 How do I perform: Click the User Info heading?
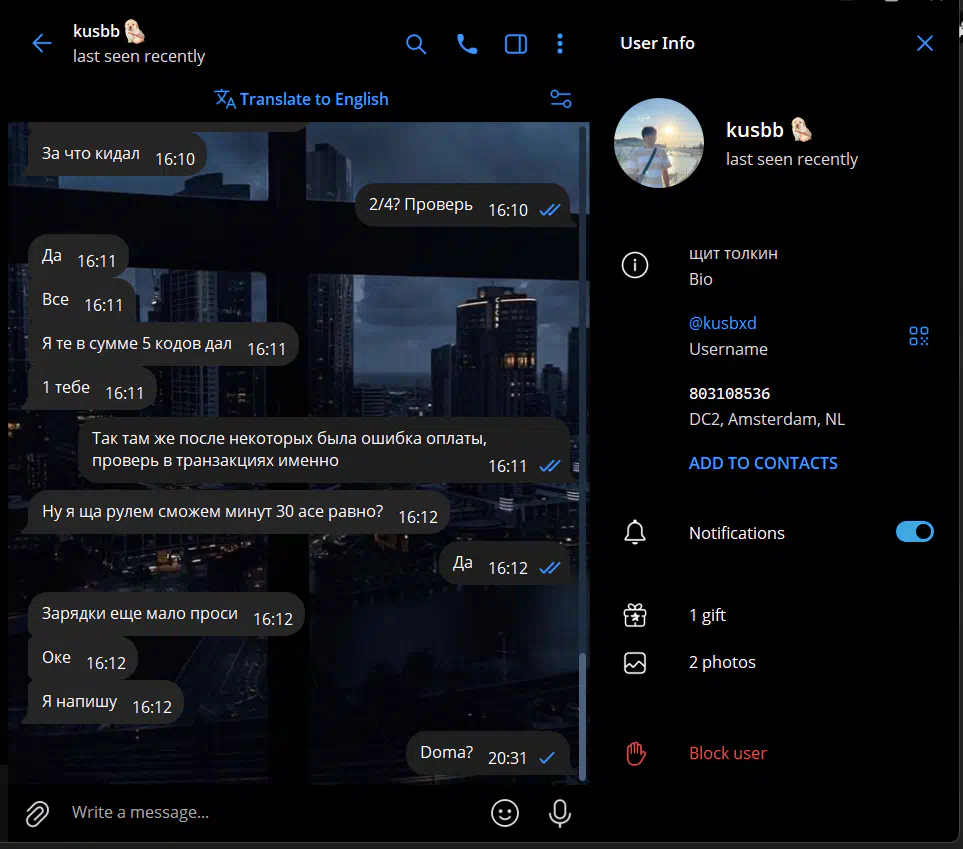click(657, 43)
